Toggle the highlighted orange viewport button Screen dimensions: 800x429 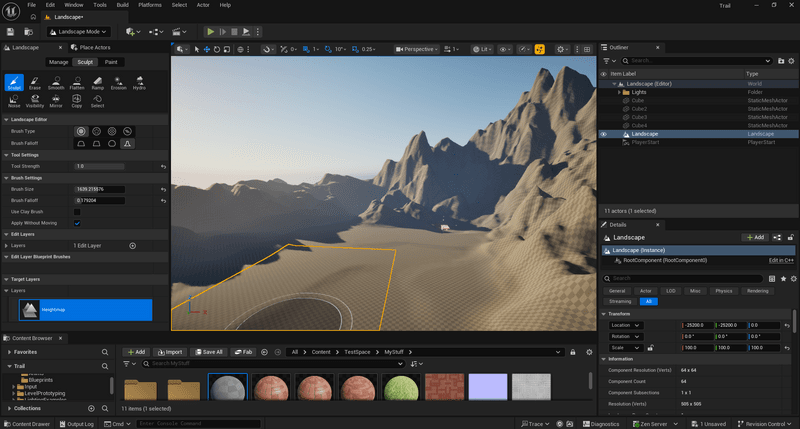(x=540, y=49)
